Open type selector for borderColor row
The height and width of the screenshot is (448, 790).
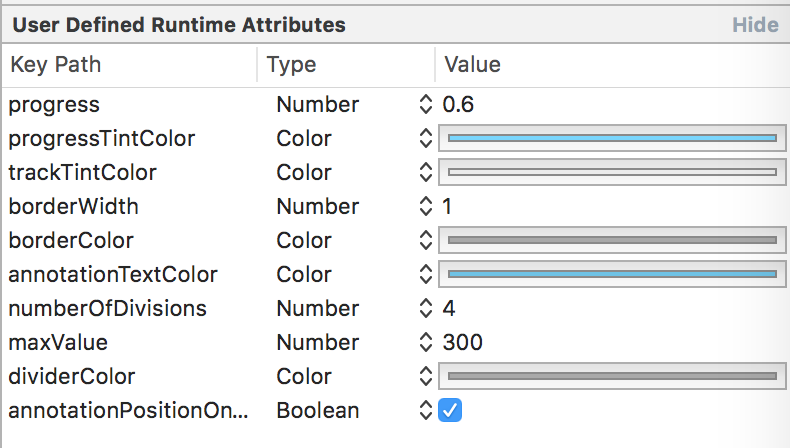click(x=424, y=240)
